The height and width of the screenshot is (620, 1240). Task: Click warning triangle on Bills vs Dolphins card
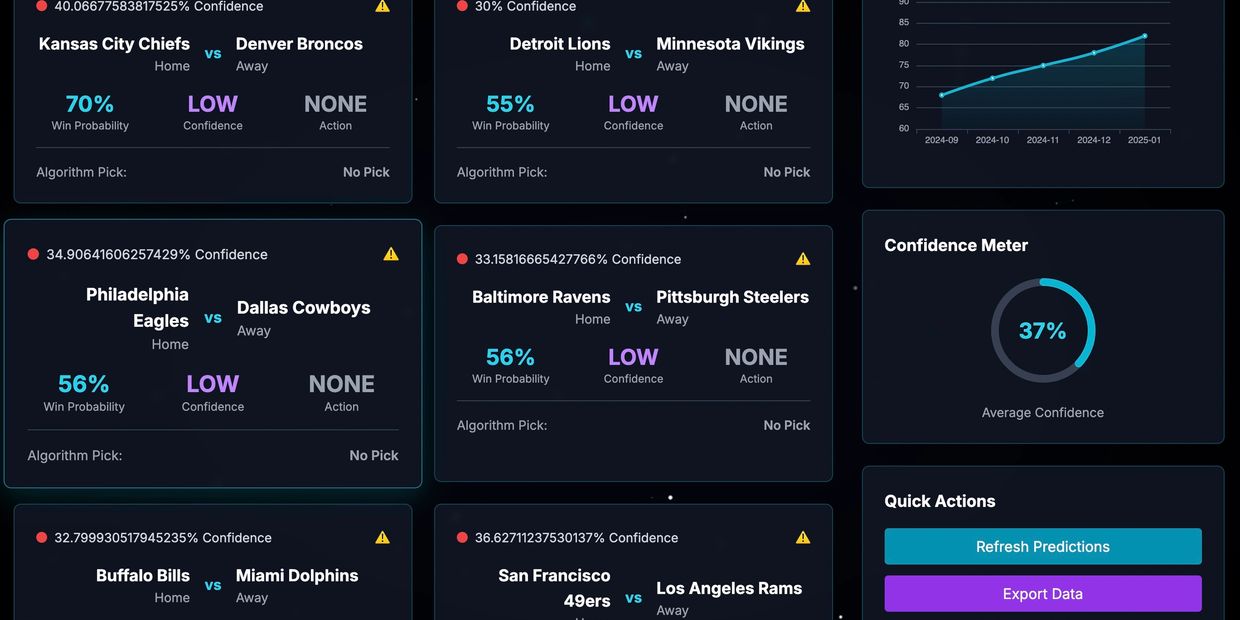(x=382, y=537)
